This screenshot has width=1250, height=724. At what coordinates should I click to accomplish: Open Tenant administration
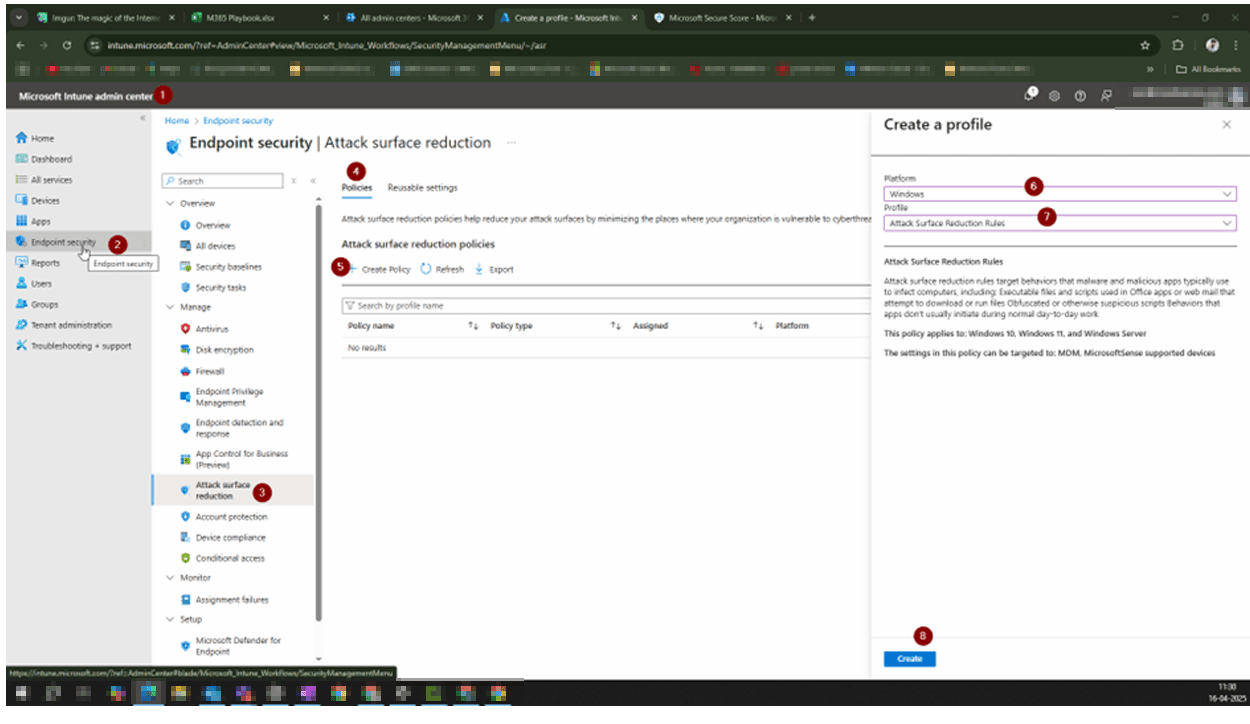pyautogui.click(x=64, y=325)
